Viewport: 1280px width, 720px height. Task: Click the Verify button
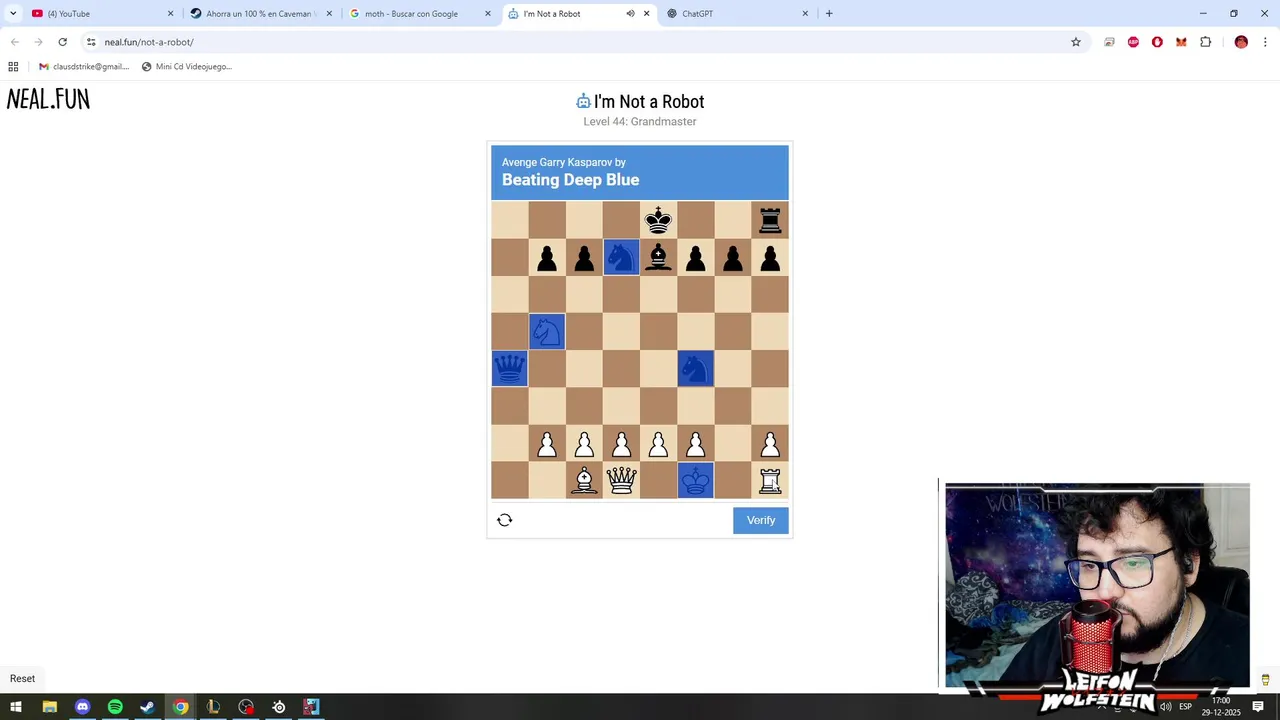coord(761,520)
